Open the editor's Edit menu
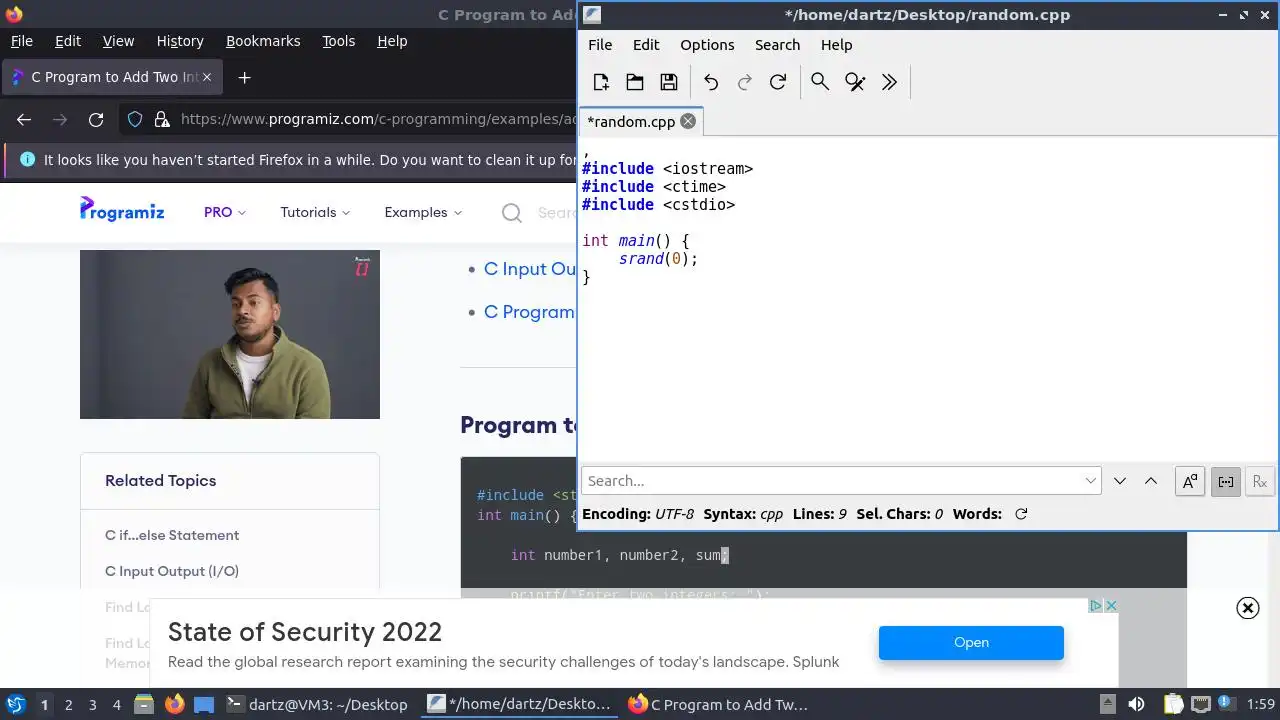1280x720 pixels. point(646,45)
